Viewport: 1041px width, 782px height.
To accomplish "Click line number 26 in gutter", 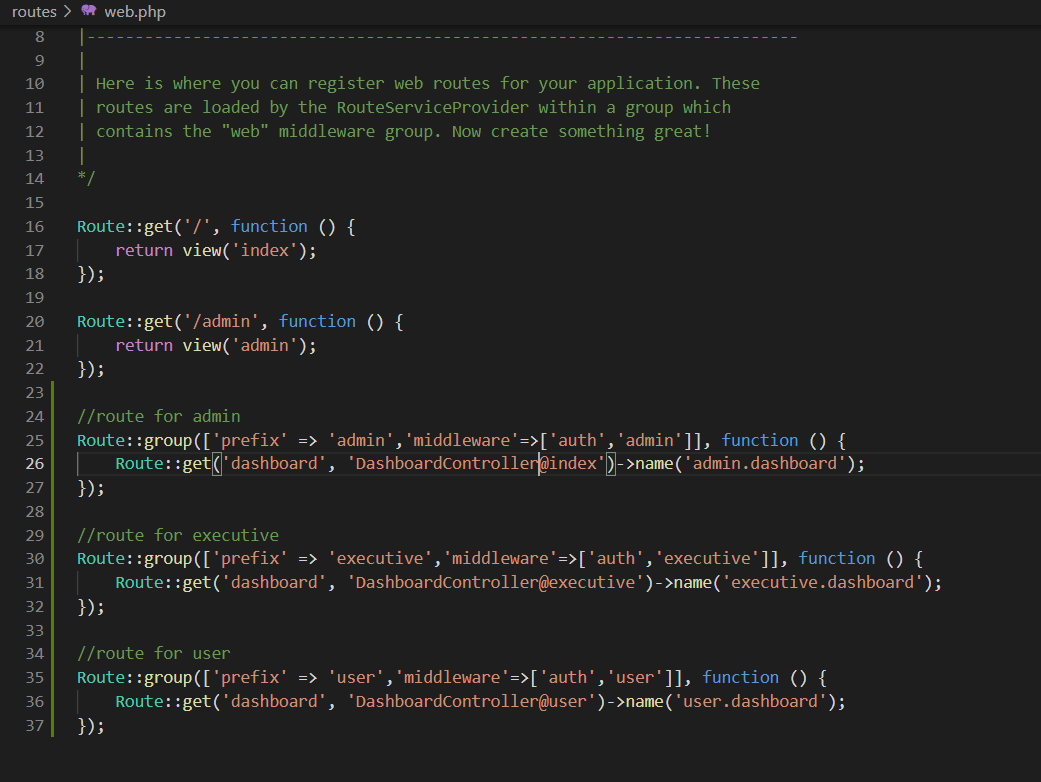I will click(x=35, y=463).
